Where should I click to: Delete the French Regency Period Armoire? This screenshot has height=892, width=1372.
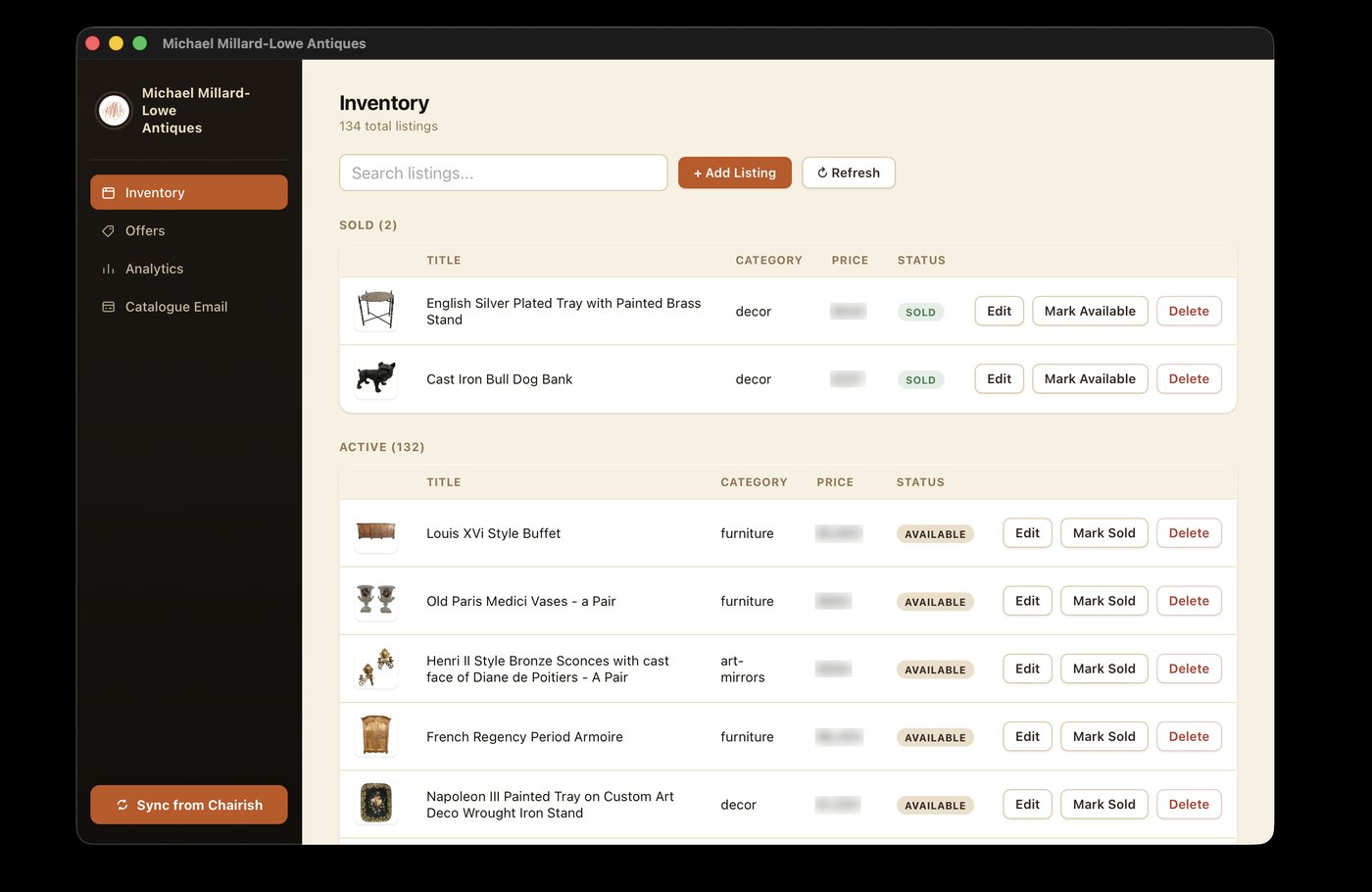pyautogui.click(x=1189, y=736)
